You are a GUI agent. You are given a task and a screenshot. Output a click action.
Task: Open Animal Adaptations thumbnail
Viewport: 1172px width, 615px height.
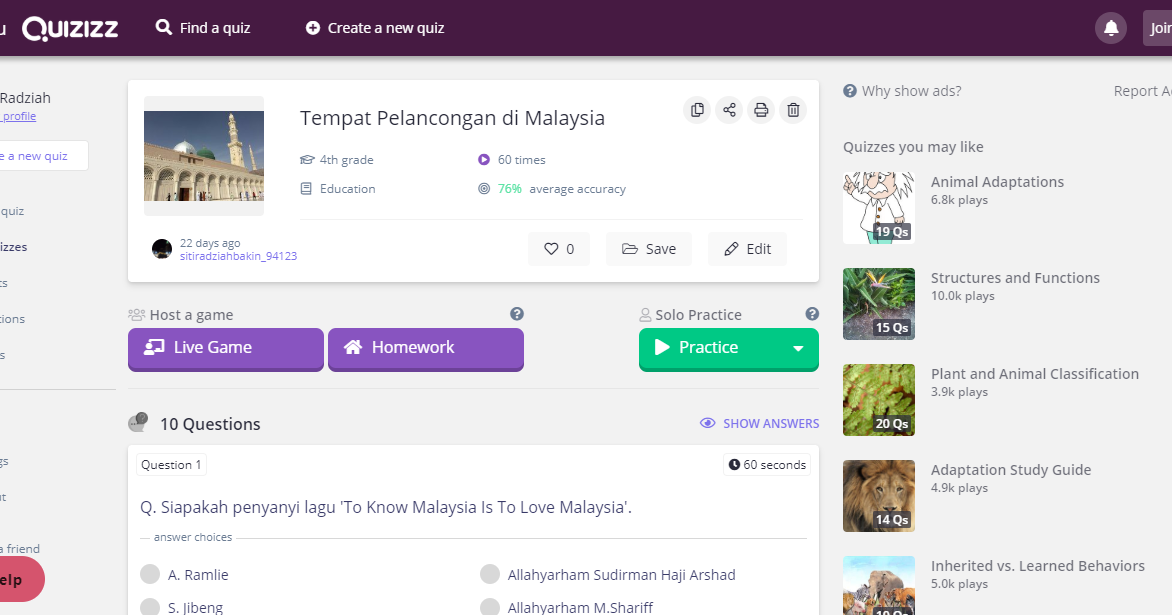(879, 208)
